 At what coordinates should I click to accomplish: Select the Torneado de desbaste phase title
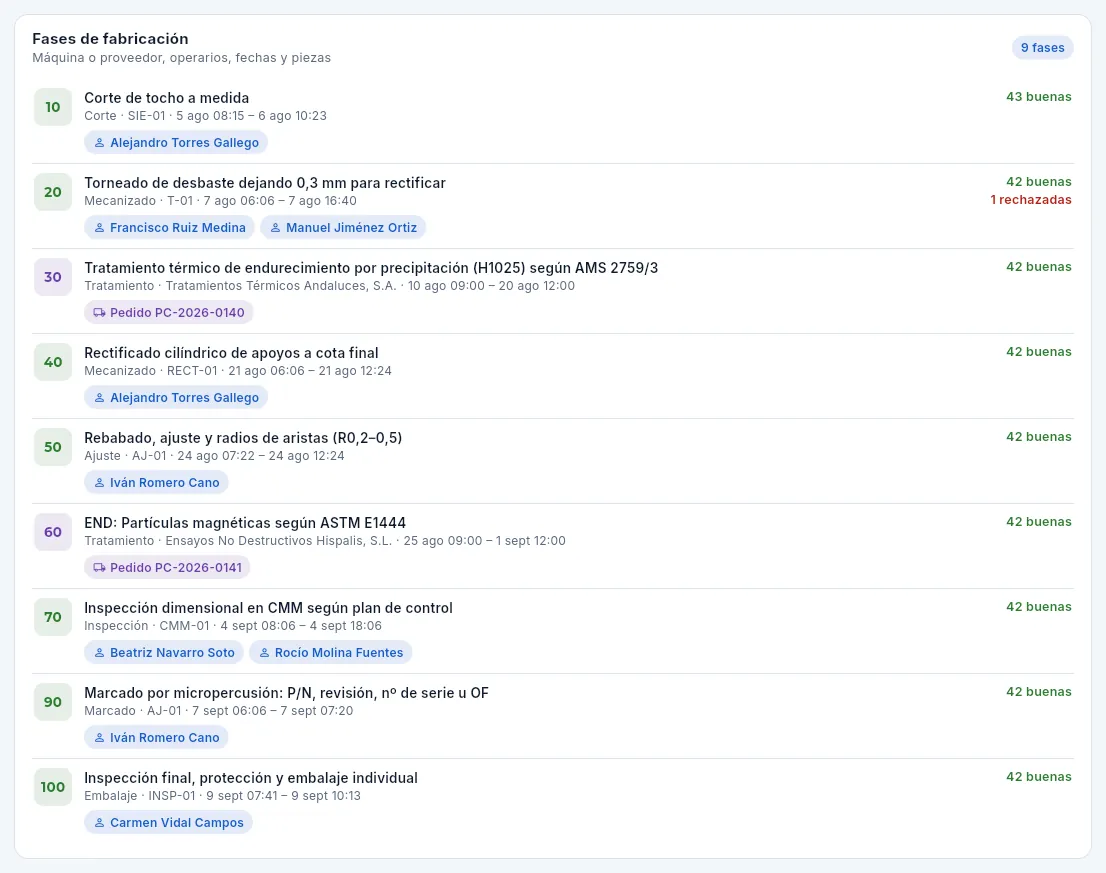click(265, 183)
